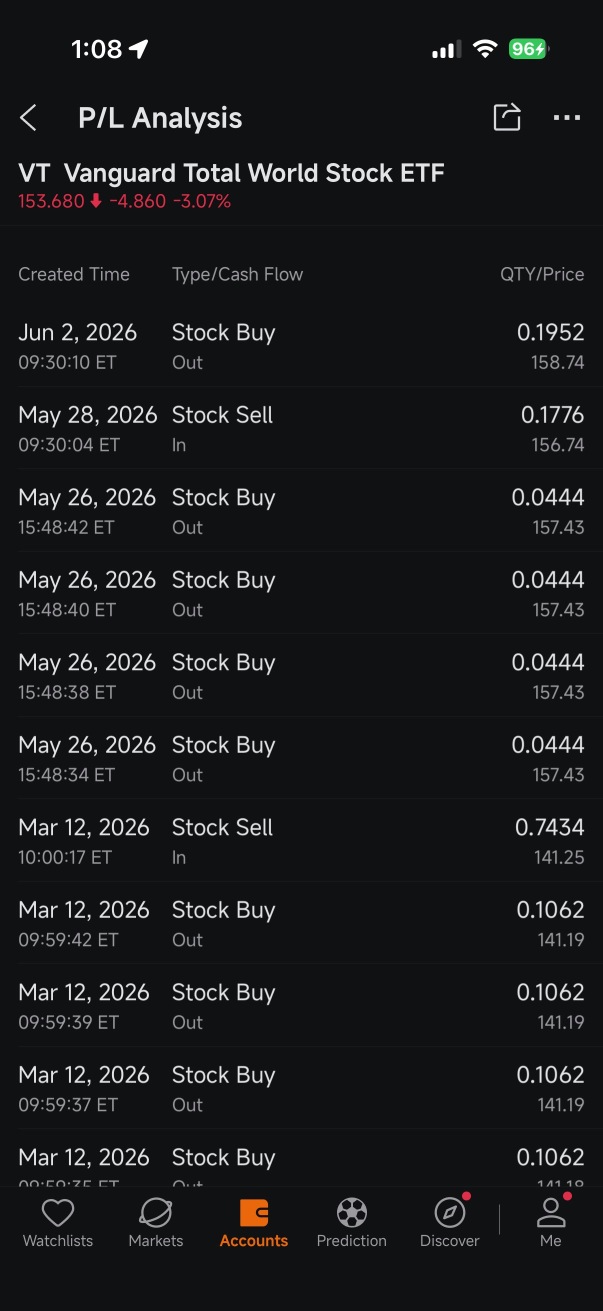Tap the 153.680 price change line
603x1311 pixels.
click(125, 201)
